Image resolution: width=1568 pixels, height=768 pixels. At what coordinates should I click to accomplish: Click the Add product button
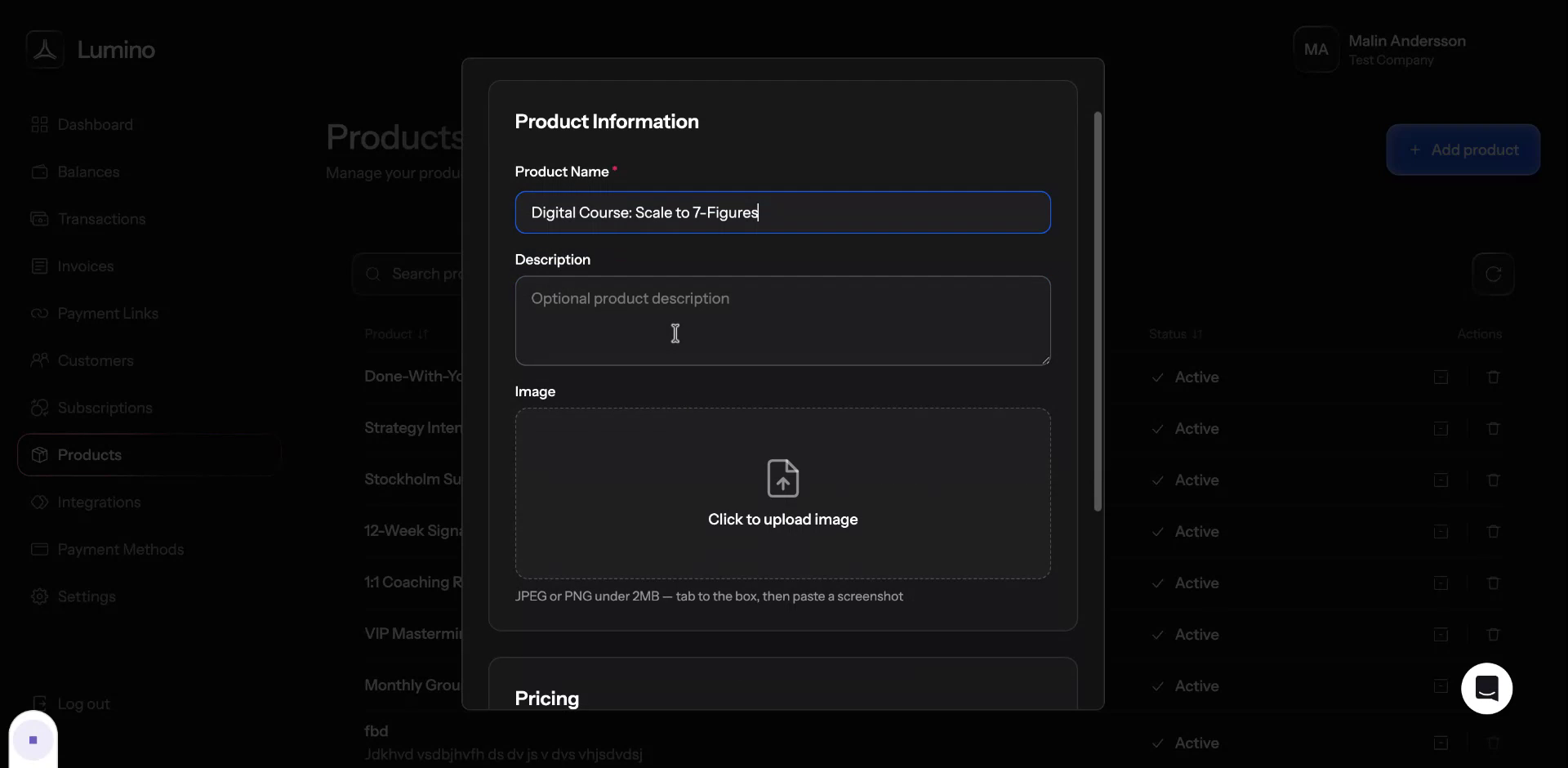click(x=1463, y=150)
